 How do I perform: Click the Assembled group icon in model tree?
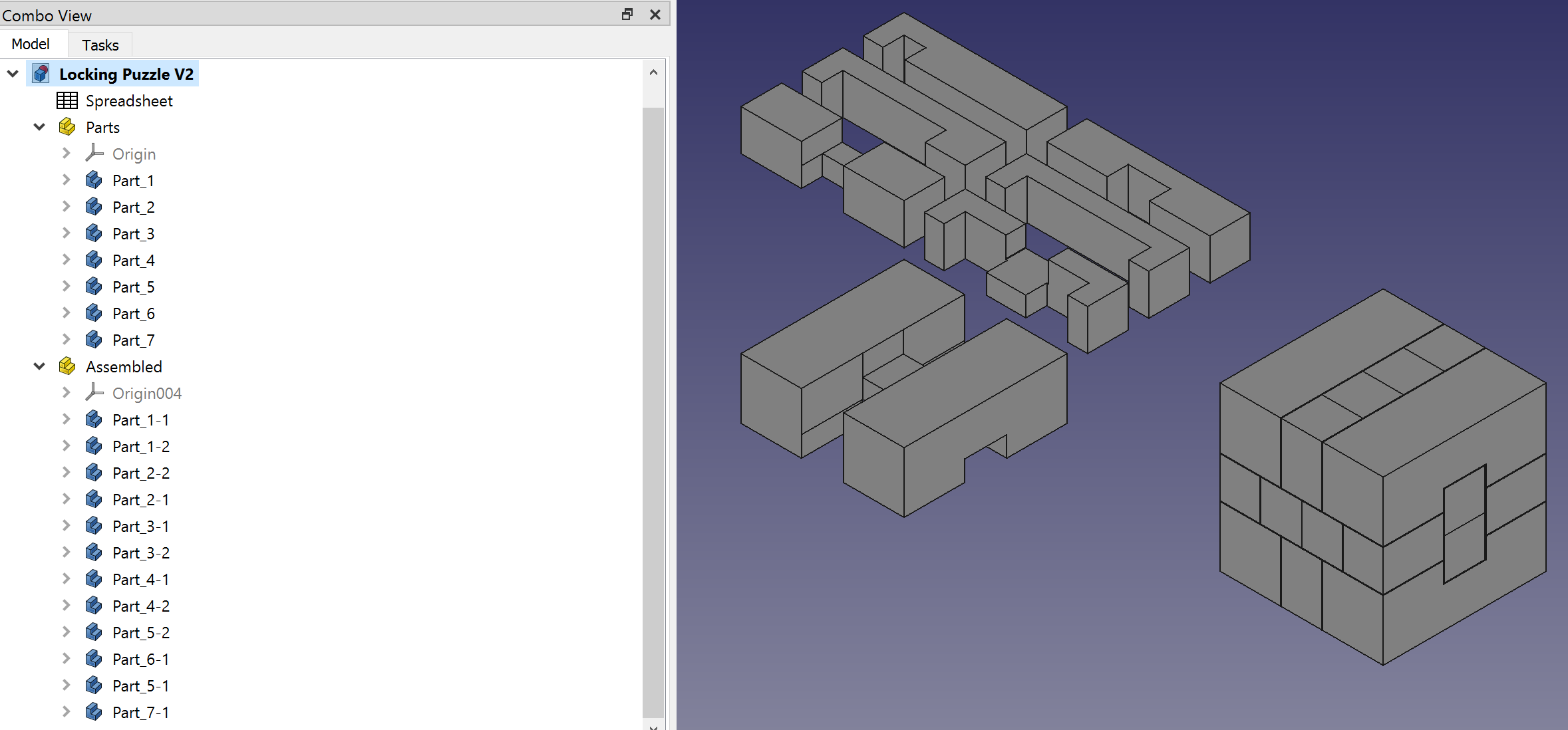point(67,366)
